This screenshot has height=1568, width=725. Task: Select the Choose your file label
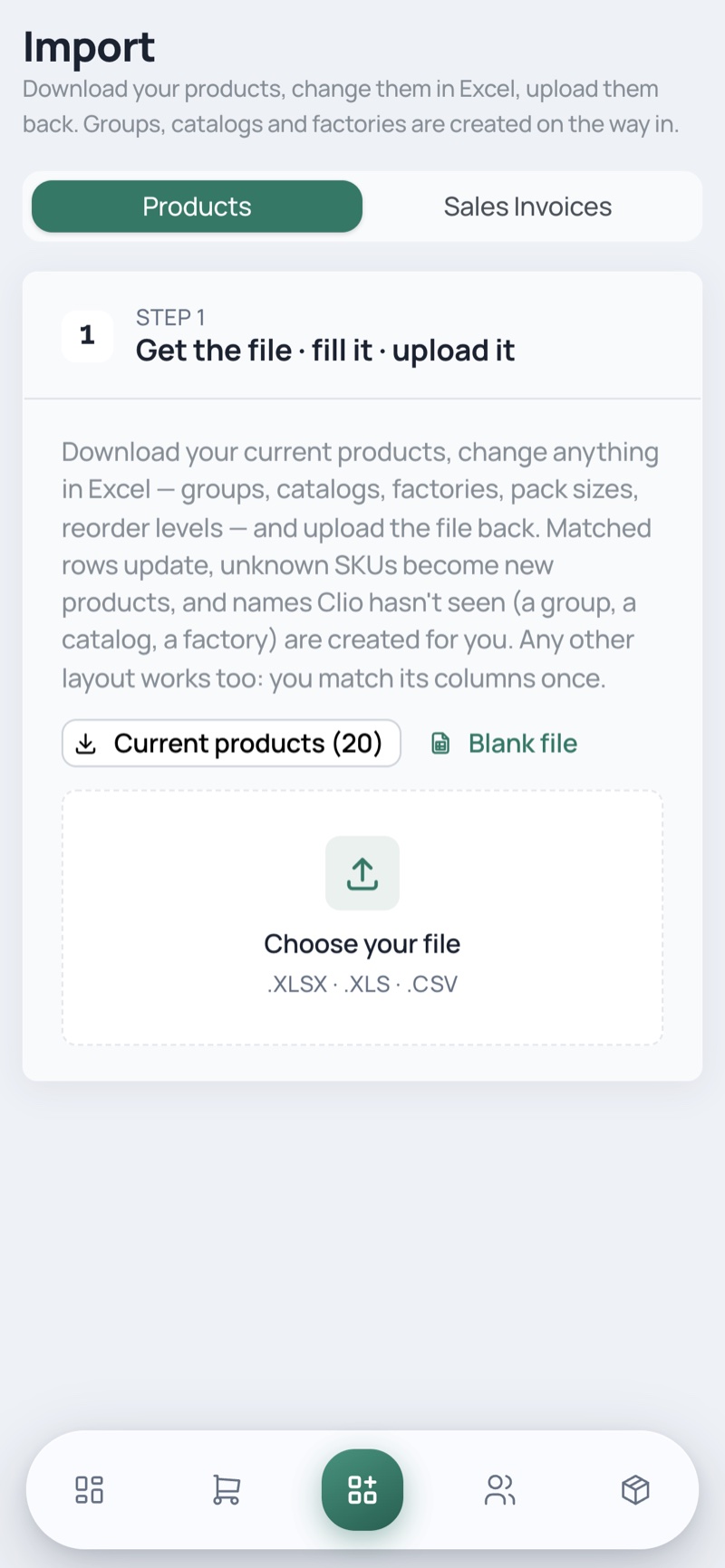pyautogui.click(x=362, y=944)
